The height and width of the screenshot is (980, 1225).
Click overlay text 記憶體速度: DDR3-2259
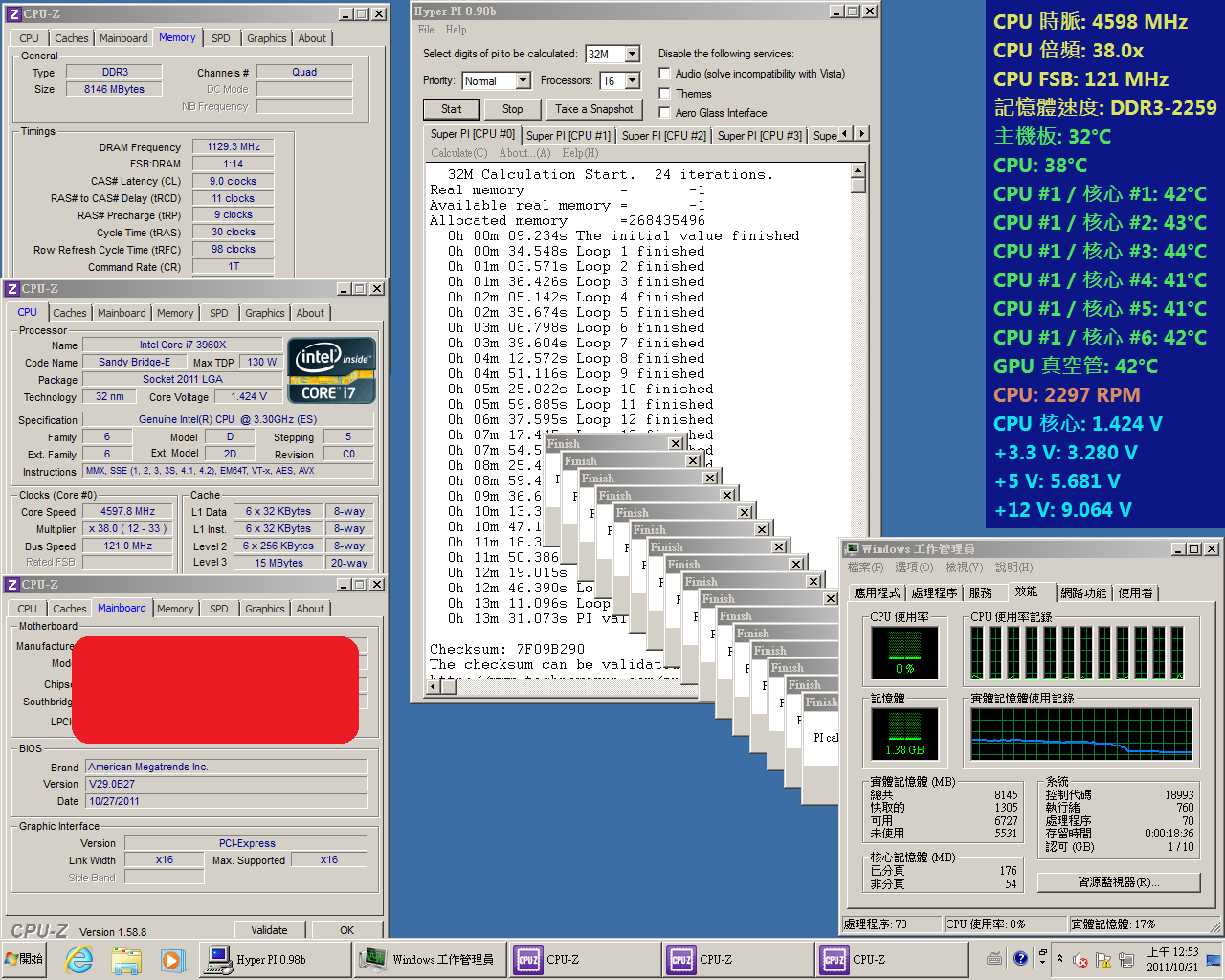[1105, 107]
